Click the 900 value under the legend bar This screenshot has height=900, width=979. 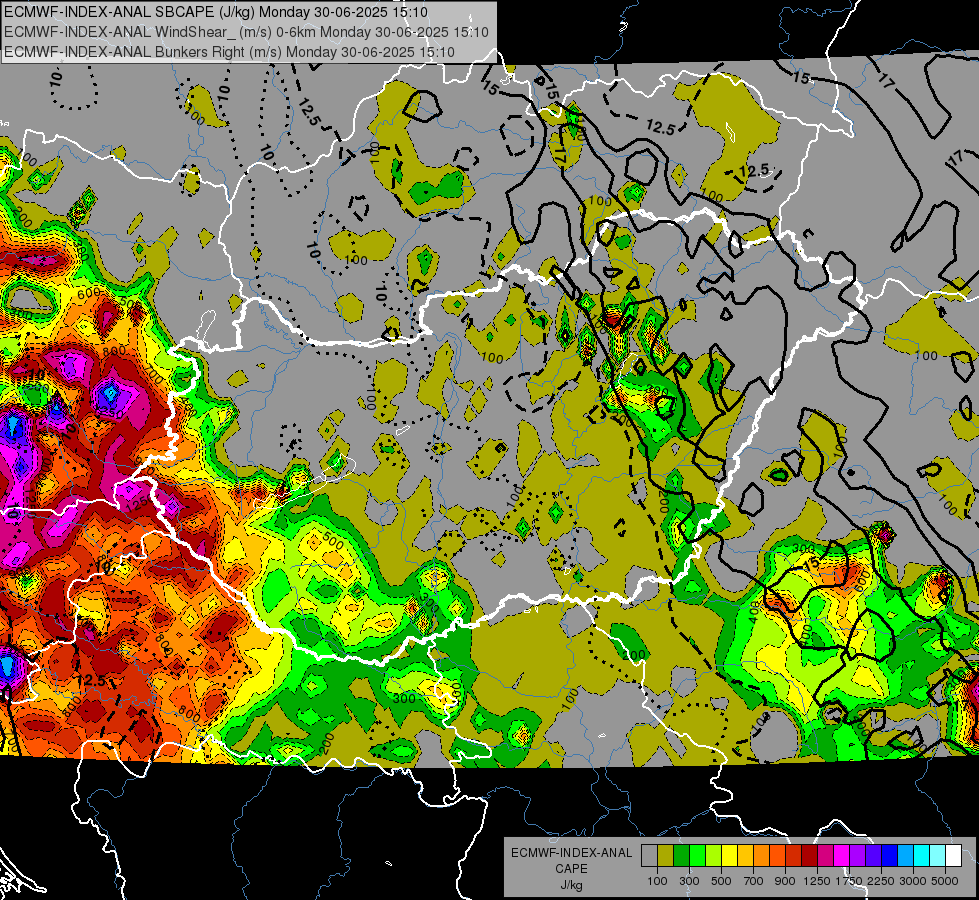click(x=785, y=881)
